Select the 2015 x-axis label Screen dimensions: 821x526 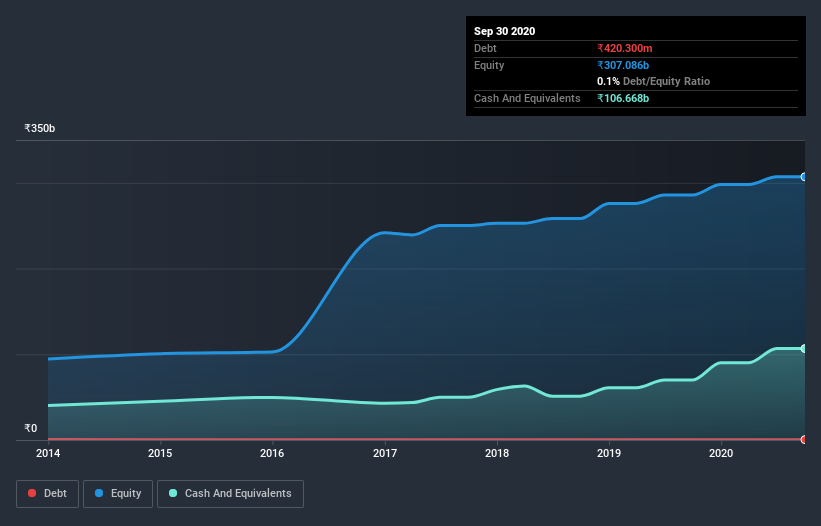coord(160,453)
